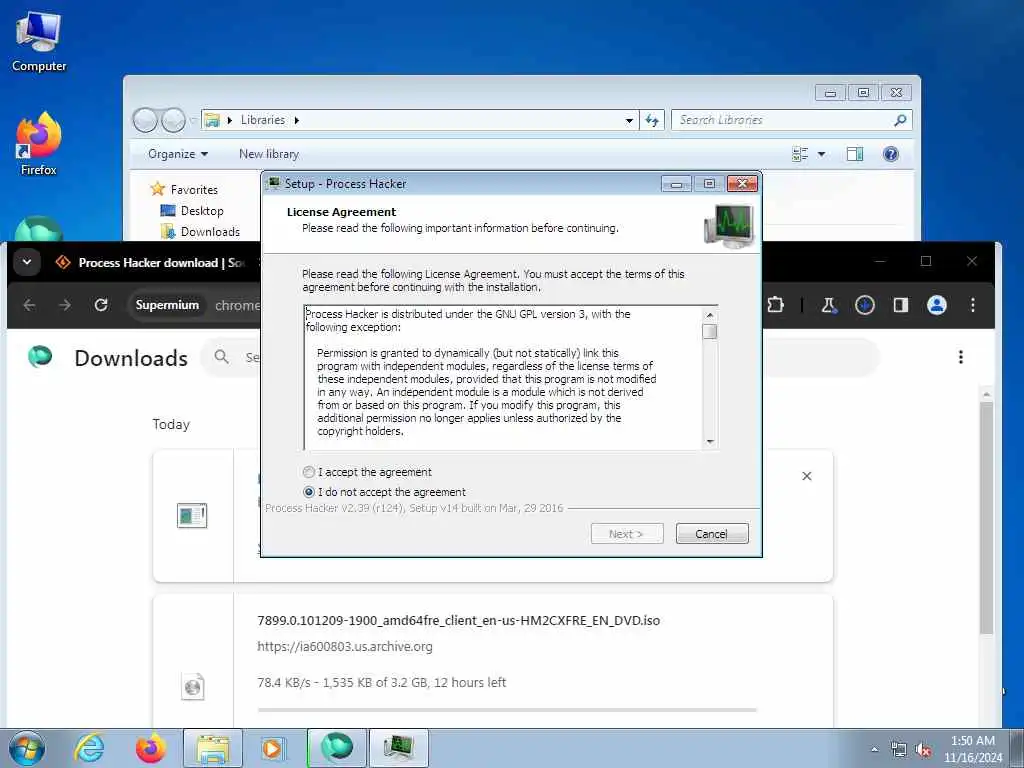This screenshot has width=1024, height=768.
Task: Open the view options dropdown arrow
Action: click(822, 154)
